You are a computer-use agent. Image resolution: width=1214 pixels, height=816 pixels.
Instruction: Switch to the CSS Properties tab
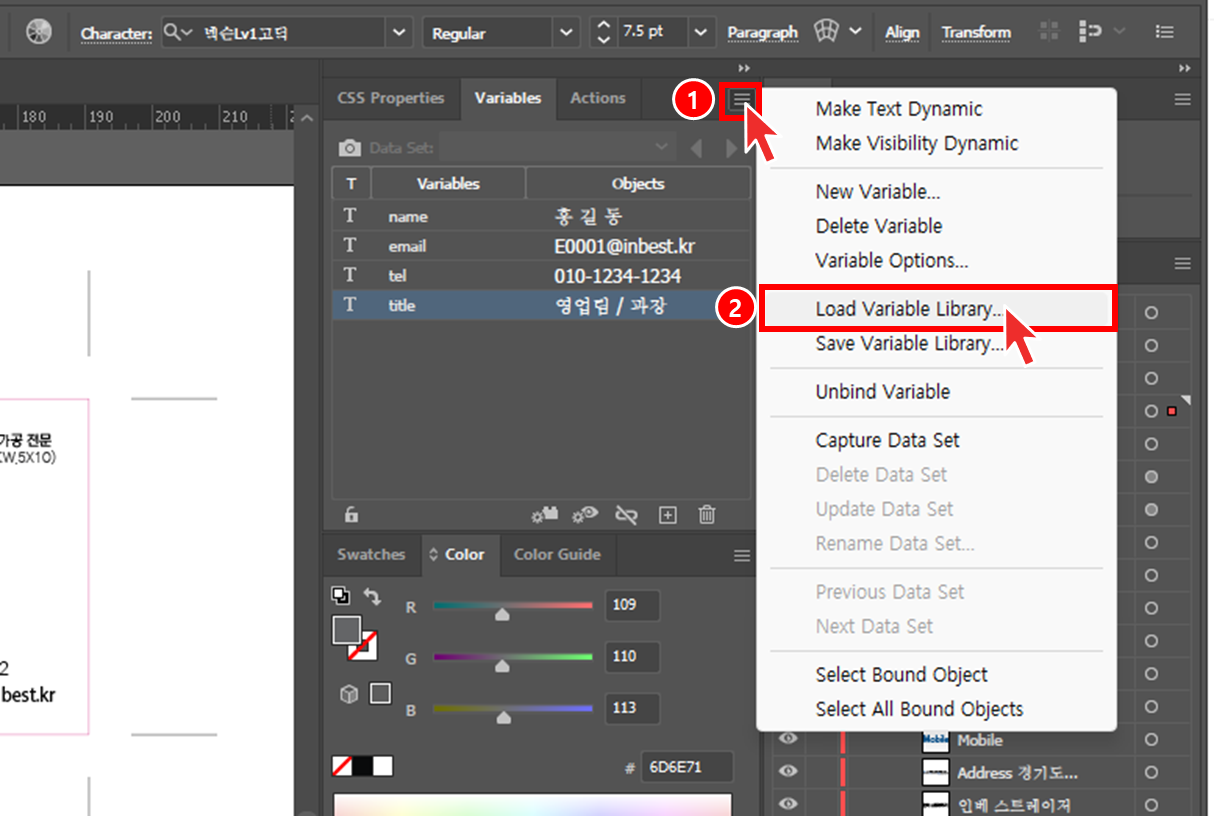tap(391, 98)
